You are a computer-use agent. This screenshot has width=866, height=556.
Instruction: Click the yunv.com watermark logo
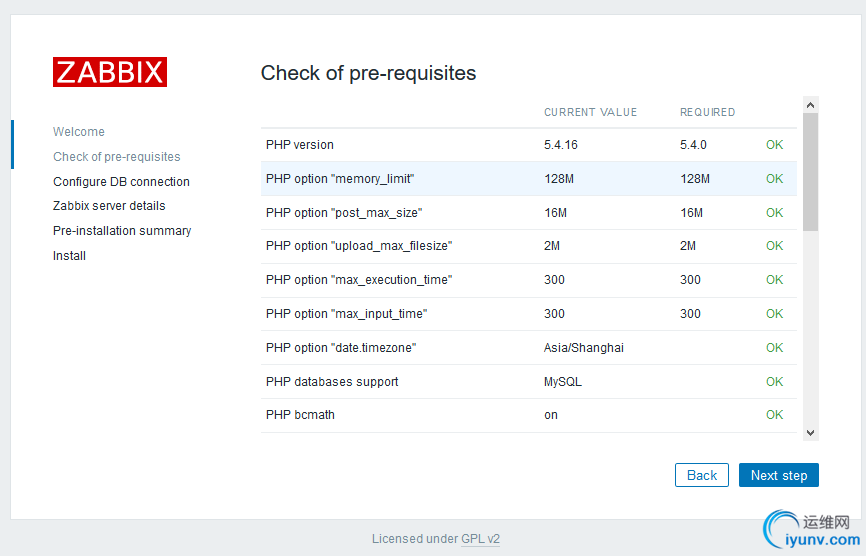[808, 531]
